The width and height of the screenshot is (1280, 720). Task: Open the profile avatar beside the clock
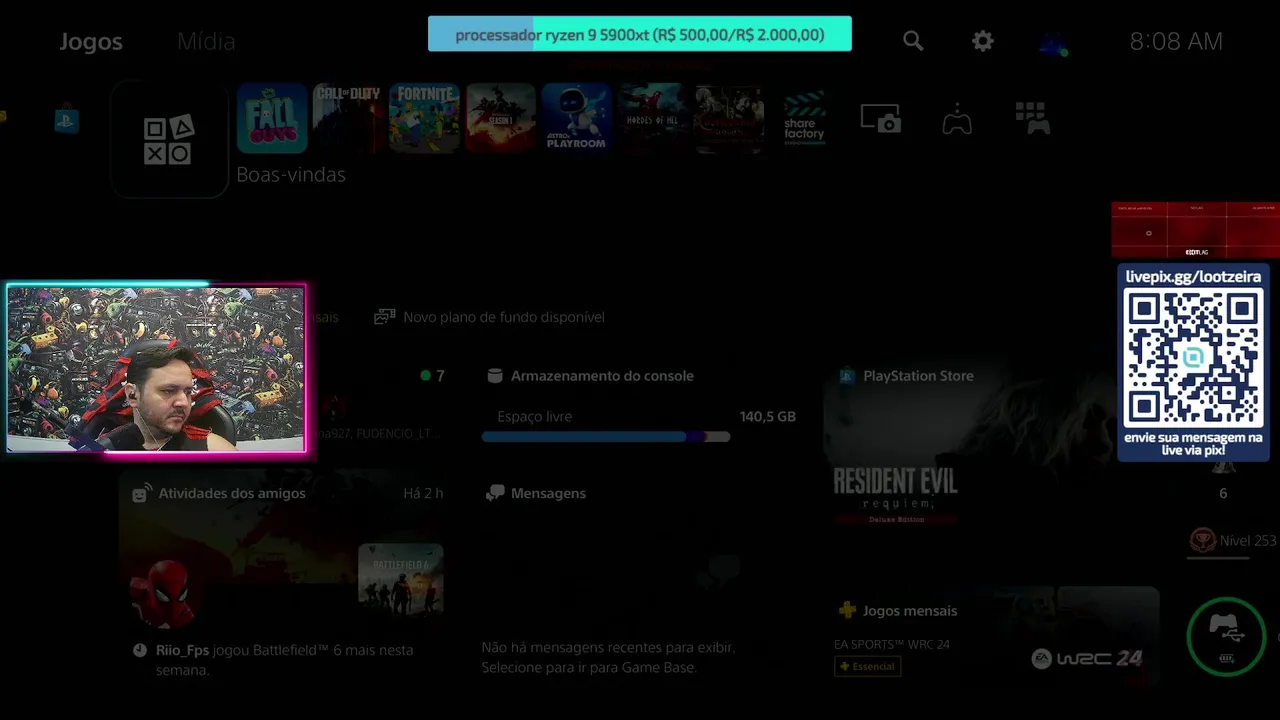pyautogui.click(x=1053, y=43)
